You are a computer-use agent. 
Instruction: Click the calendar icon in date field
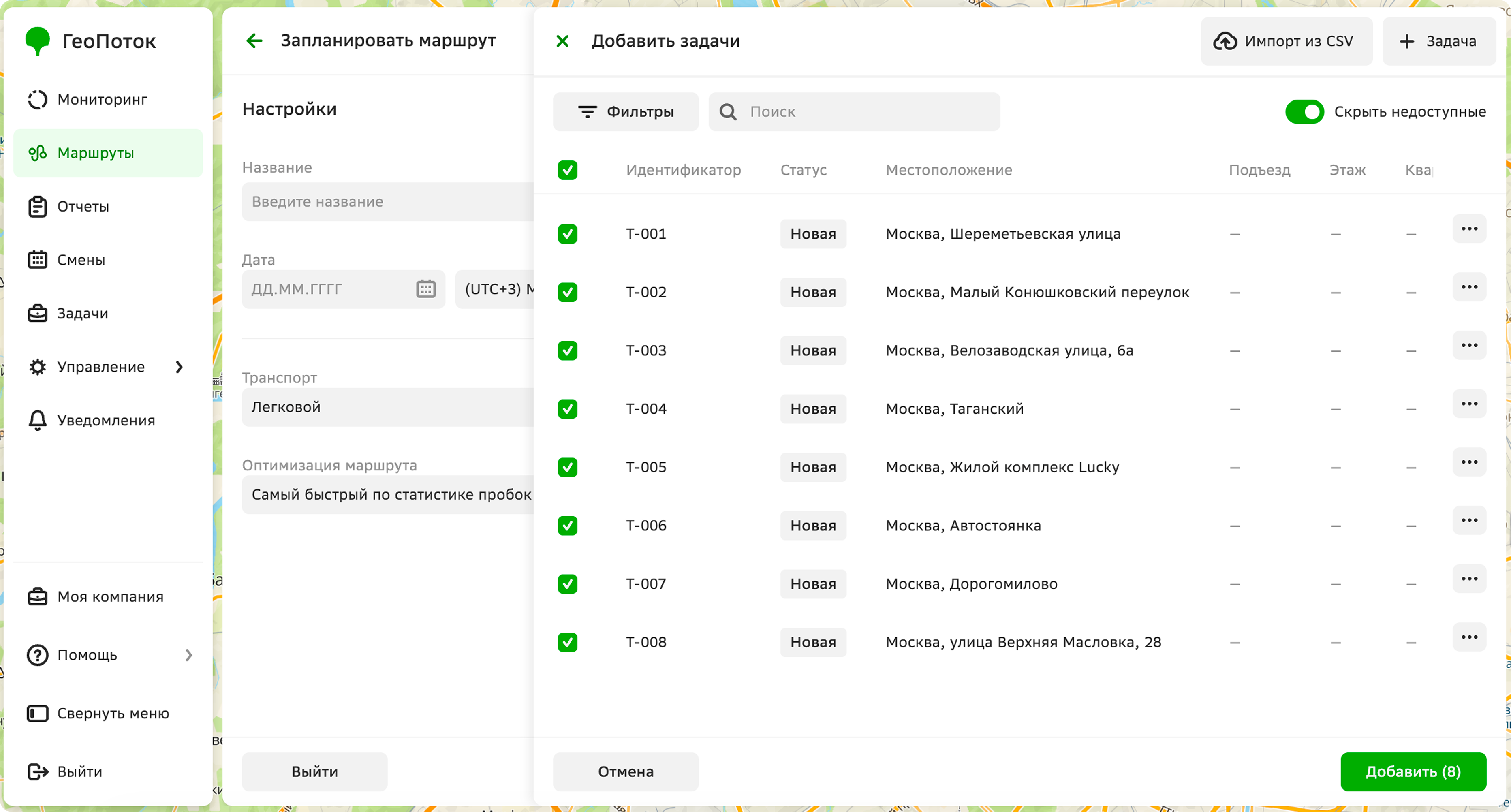tap(426, 288)
